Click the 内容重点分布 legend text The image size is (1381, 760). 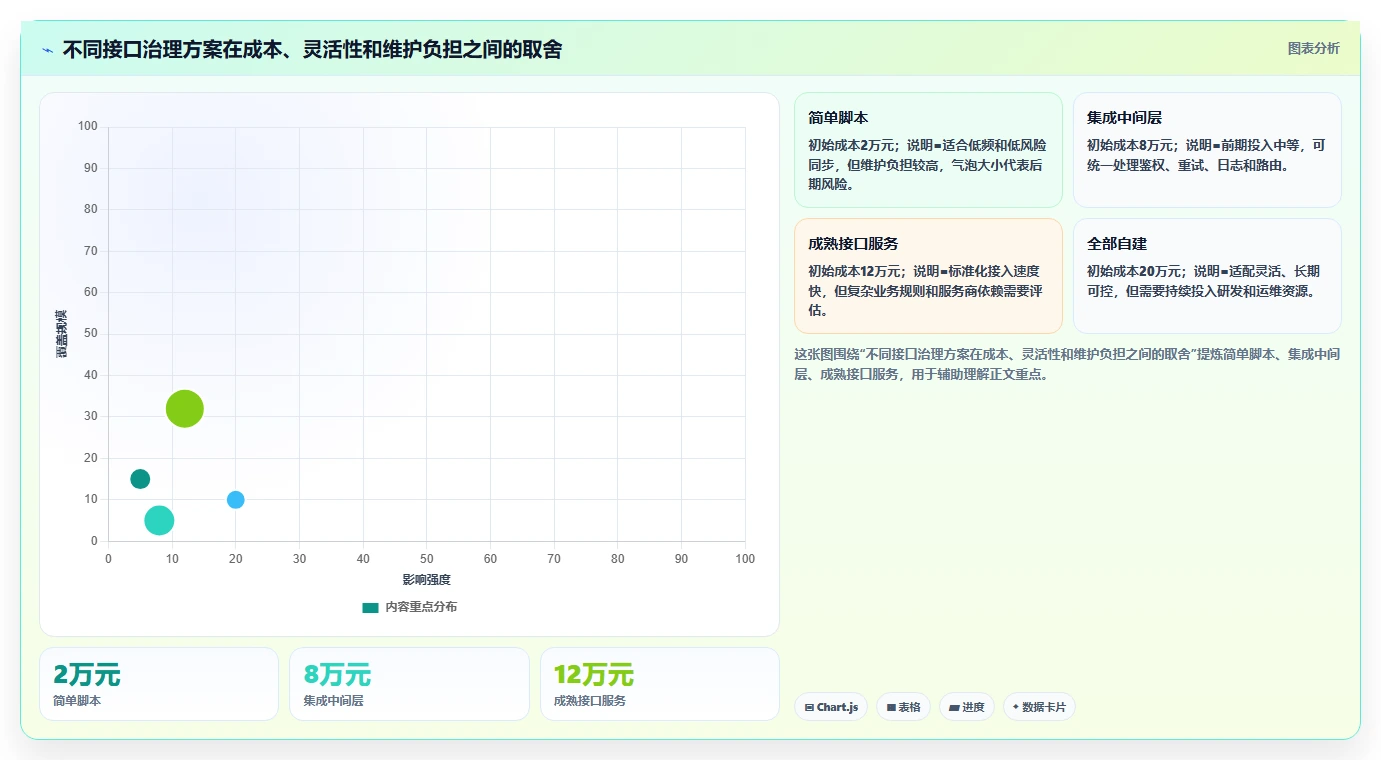pos(421,607)
